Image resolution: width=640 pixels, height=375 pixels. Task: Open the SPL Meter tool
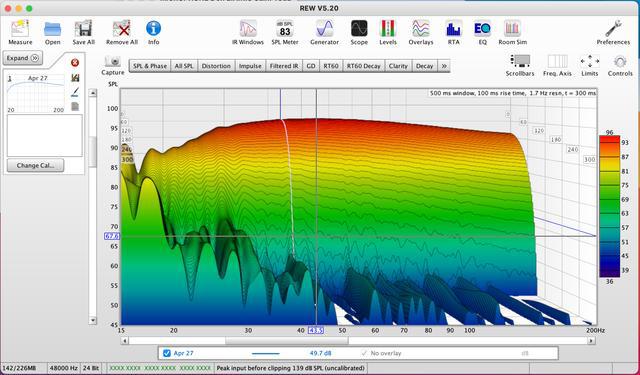point(285,32)
